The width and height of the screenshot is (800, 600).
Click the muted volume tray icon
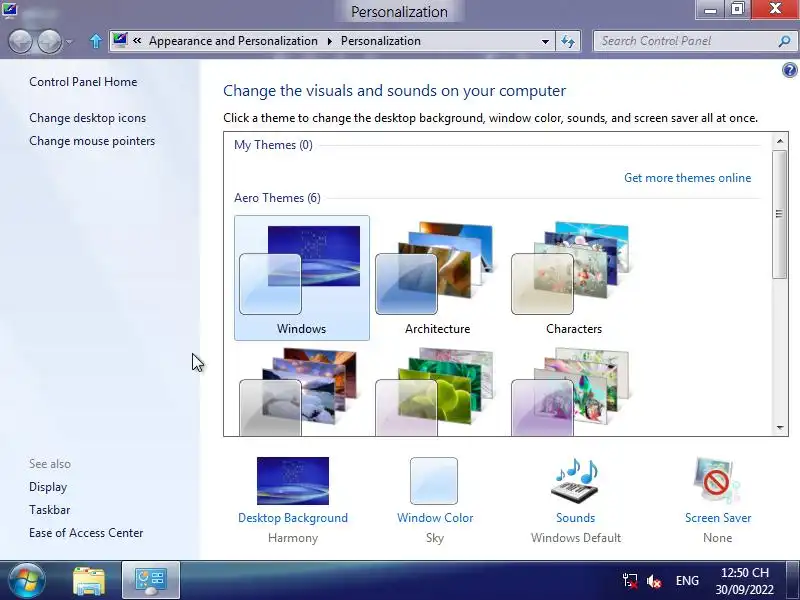tap(654, 581)
